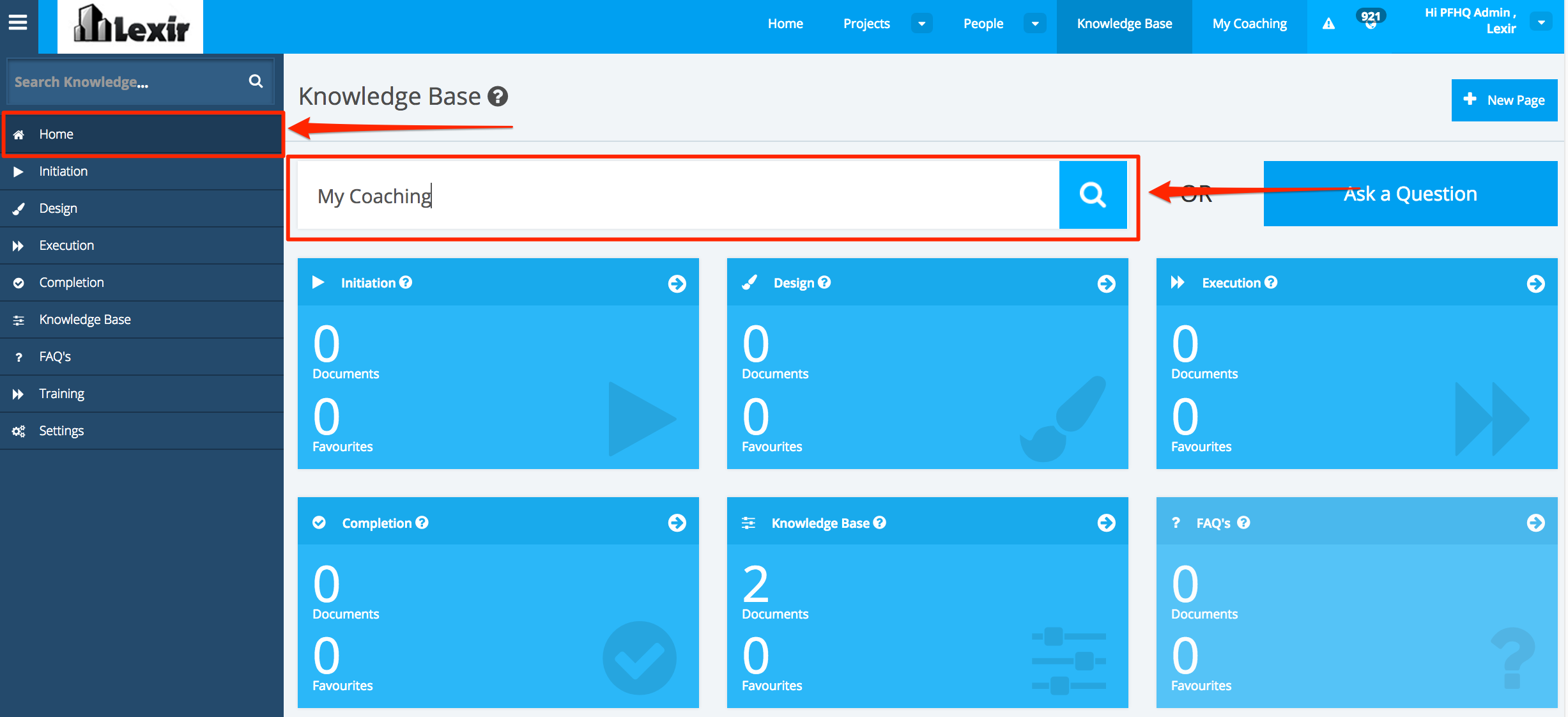Image resolution: width=1568 pixels, height=717 pixels.
Task: Select Training in the sidebar
Action: pyautogui.click(x=61, y=394)
